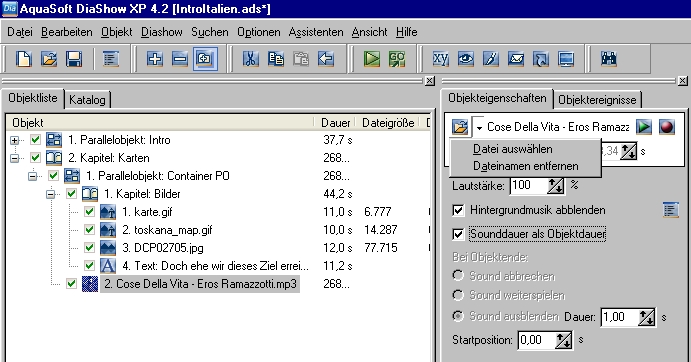The width and height of the screenshot is (691, 362).
Task: Remove the object with the minus icon
Action: tap(179, 59)
